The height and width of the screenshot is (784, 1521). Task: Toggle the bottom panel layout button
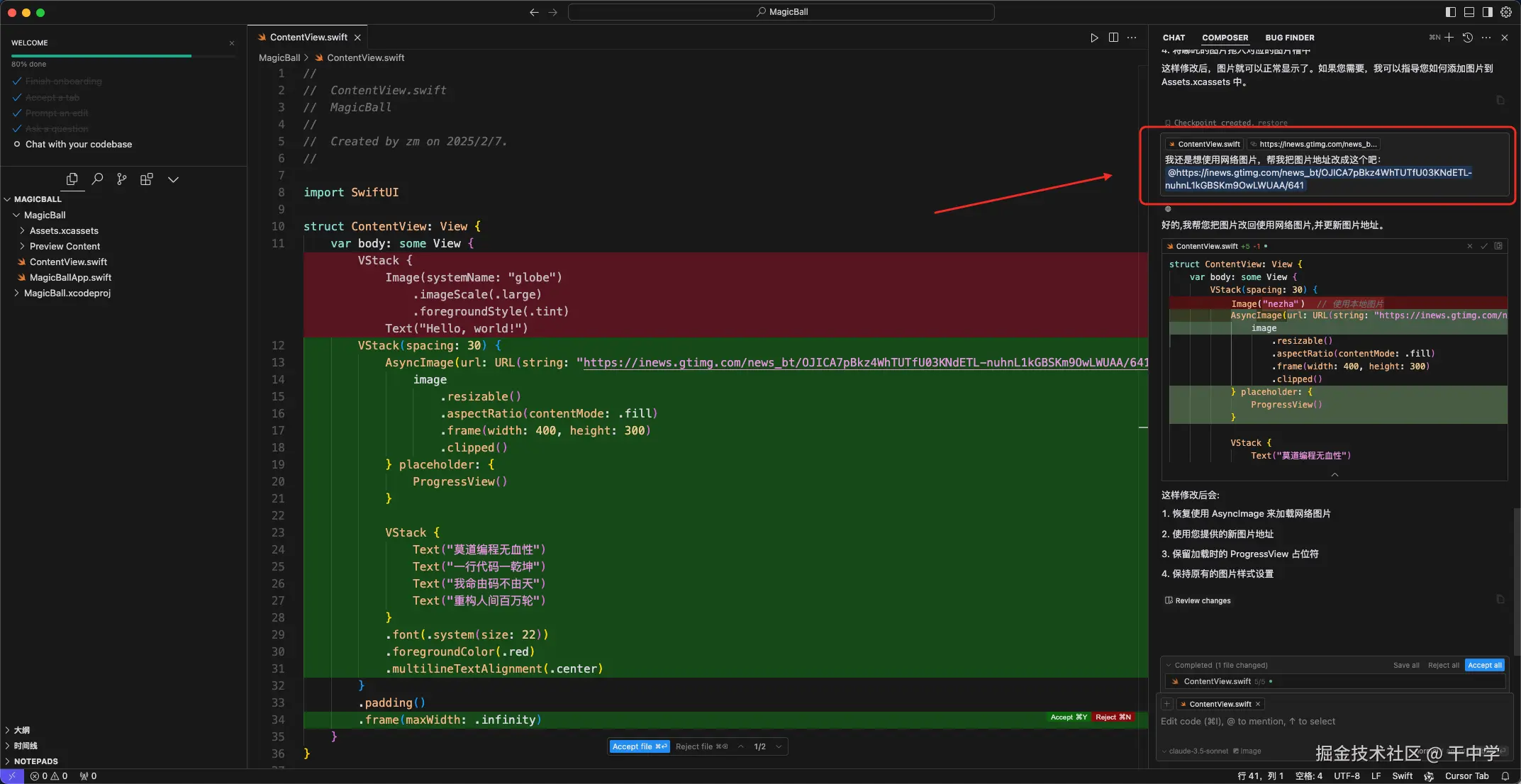tap(1469, 12)
